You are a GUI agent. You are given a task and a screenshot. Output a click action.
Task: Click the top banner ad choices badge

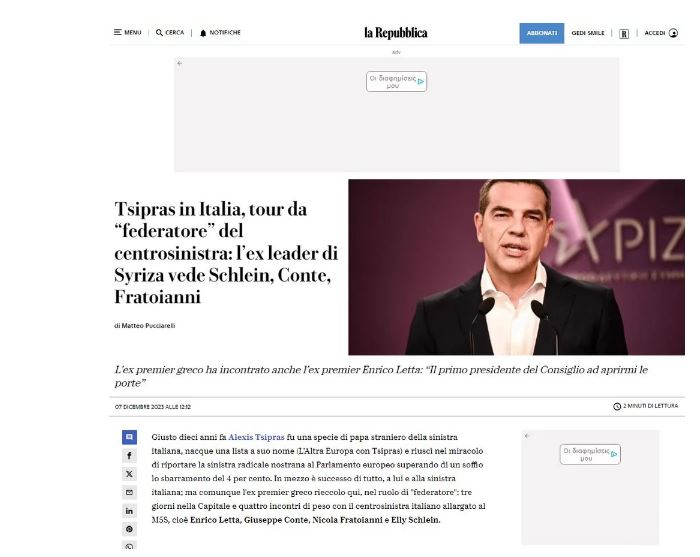(396, 82)
